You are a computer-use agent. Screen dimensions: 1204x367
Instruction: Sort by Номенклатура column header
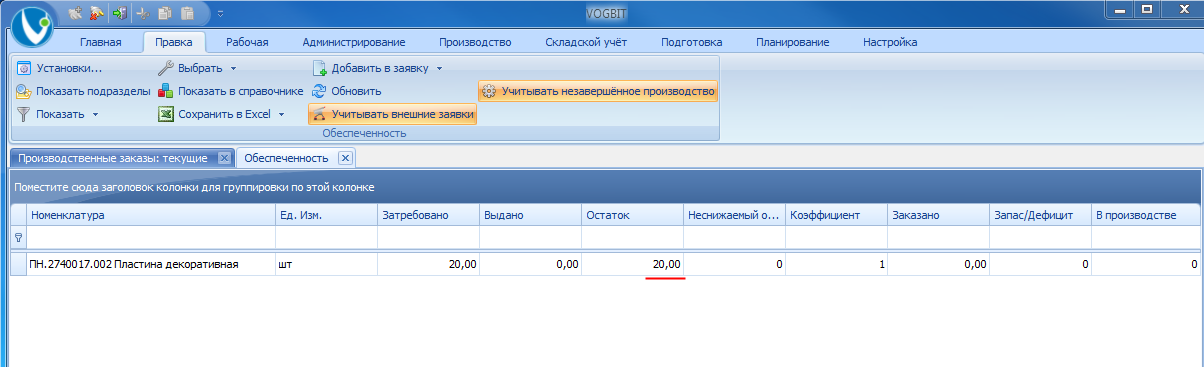pos(151,215)
